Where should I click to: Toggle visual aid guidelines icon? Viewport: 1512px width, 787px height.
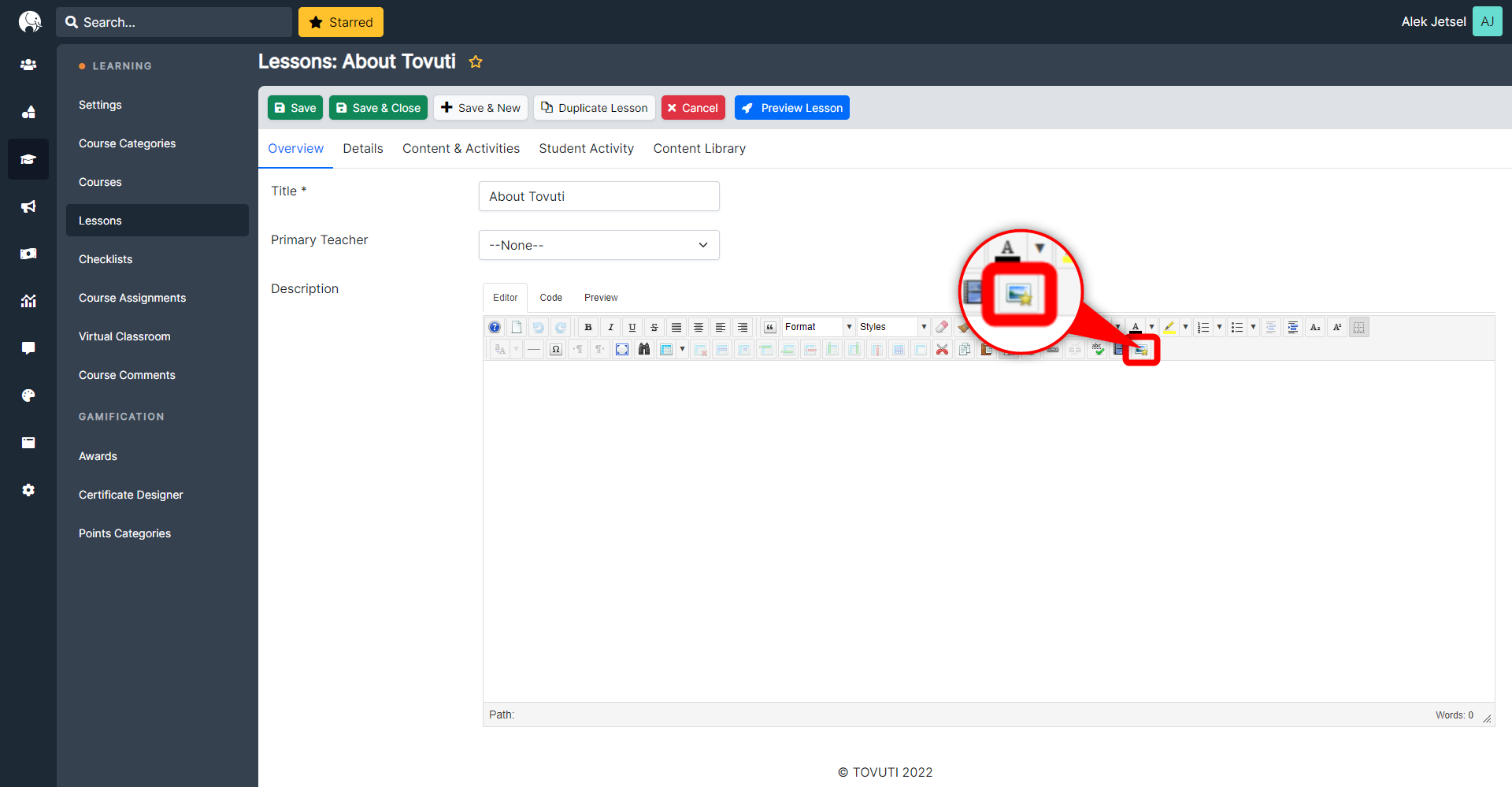1359,327
